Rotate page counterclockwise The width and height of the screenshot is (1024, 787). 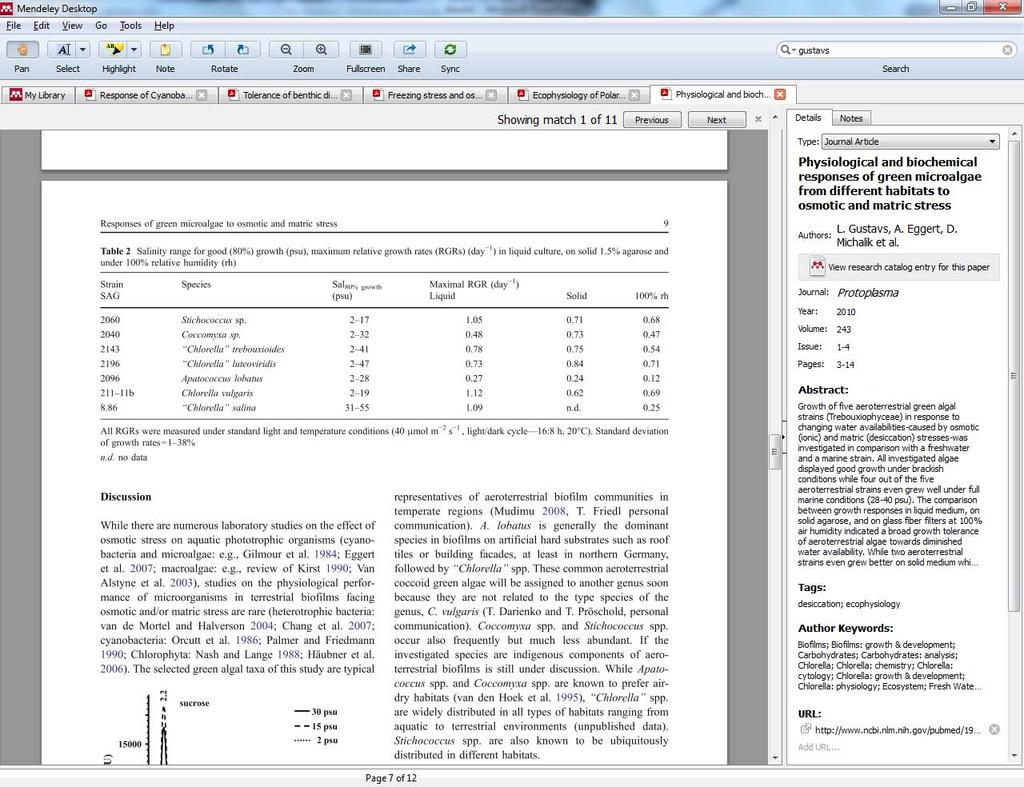tap(208, 50)
